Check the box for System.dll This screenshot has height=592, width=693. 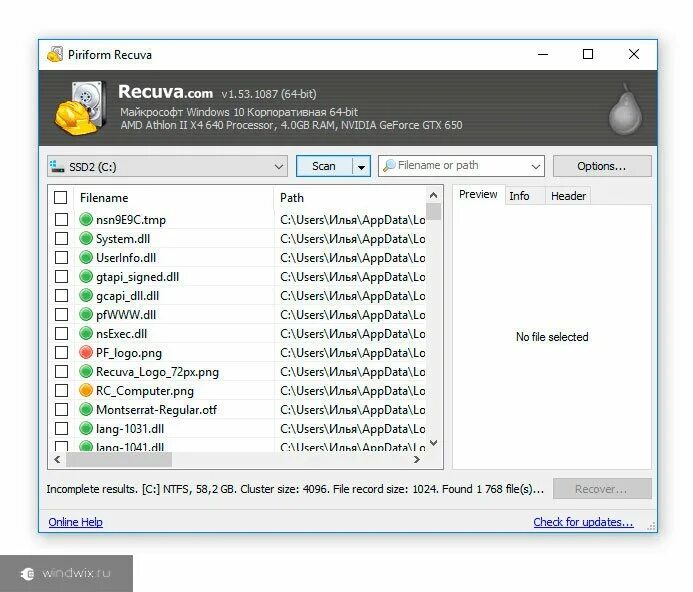pos(61,238)
